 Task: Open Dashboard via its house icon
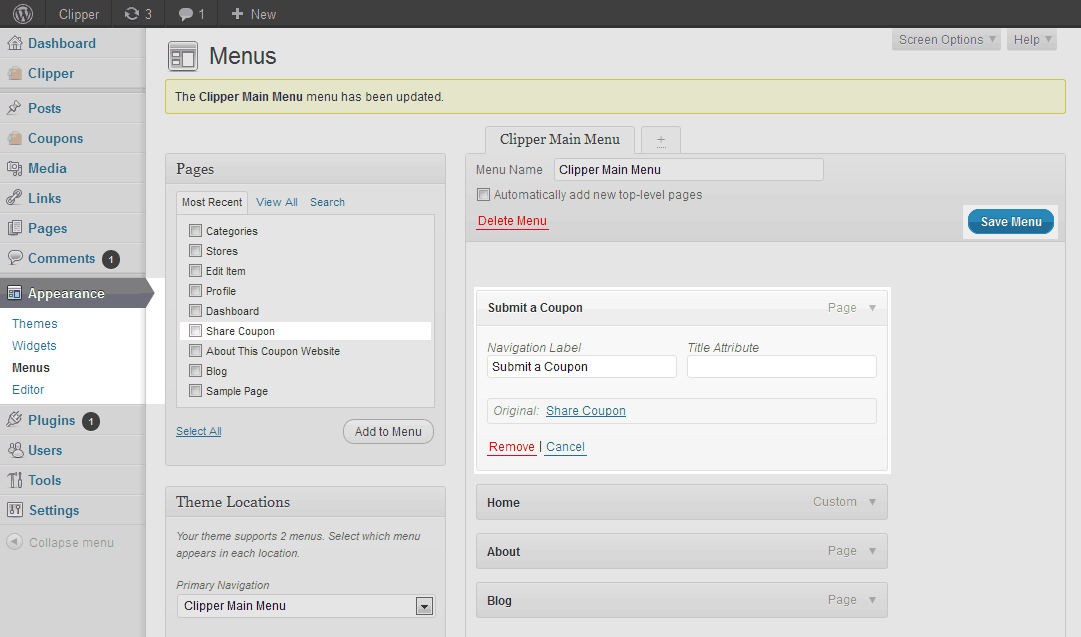15,43
